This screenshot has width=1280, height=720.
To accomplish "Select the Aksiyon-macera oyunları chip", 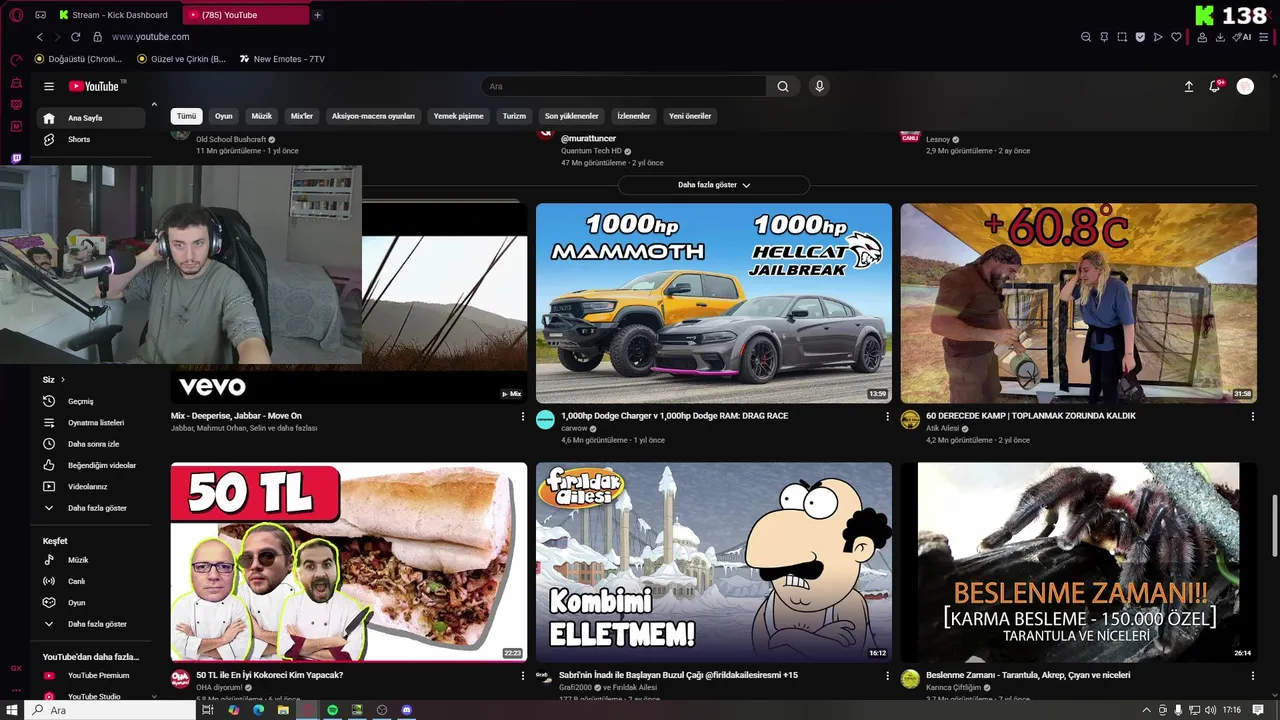I will click(x=373, y=116).
